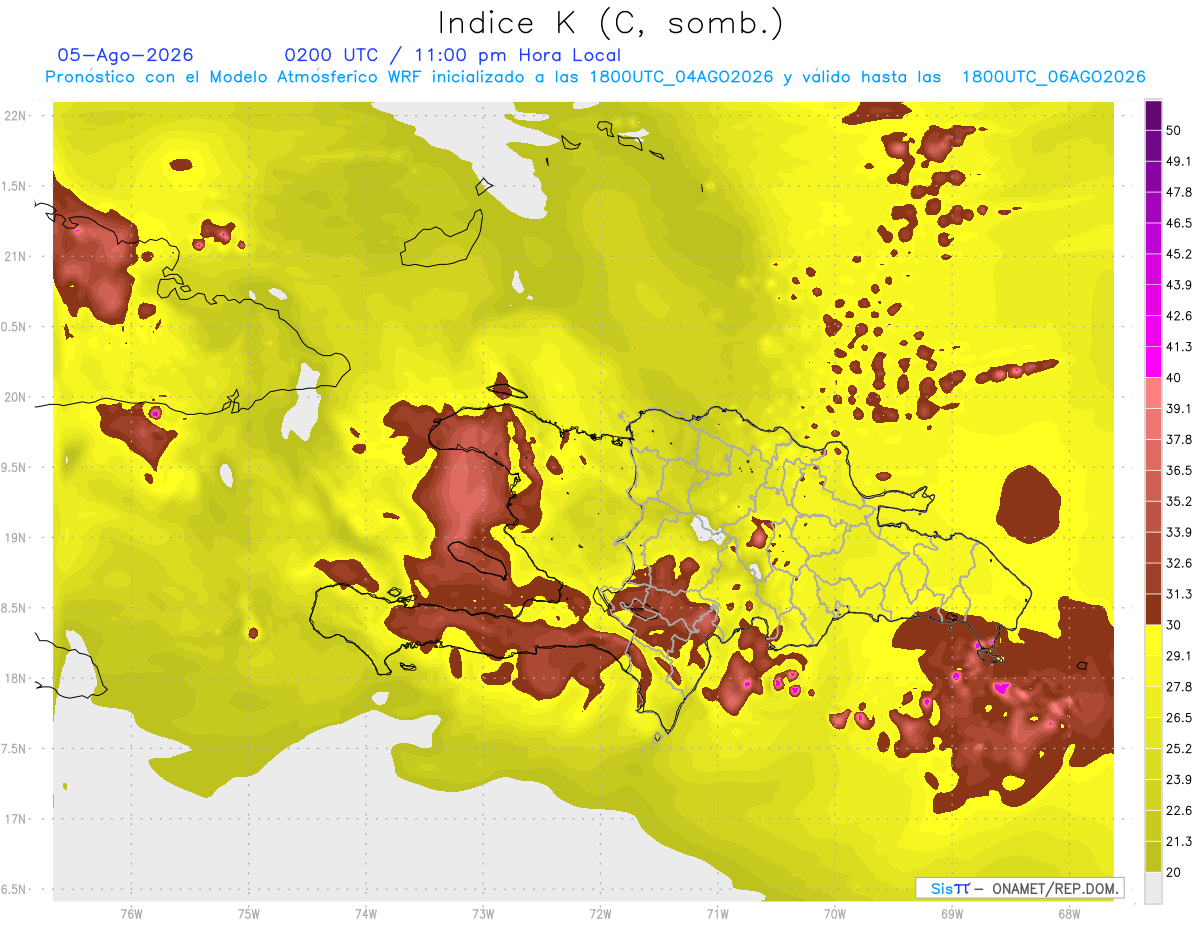Click the 18N latitude axis label
This screenshot has width=1200, height=927.
click(16, 678)
